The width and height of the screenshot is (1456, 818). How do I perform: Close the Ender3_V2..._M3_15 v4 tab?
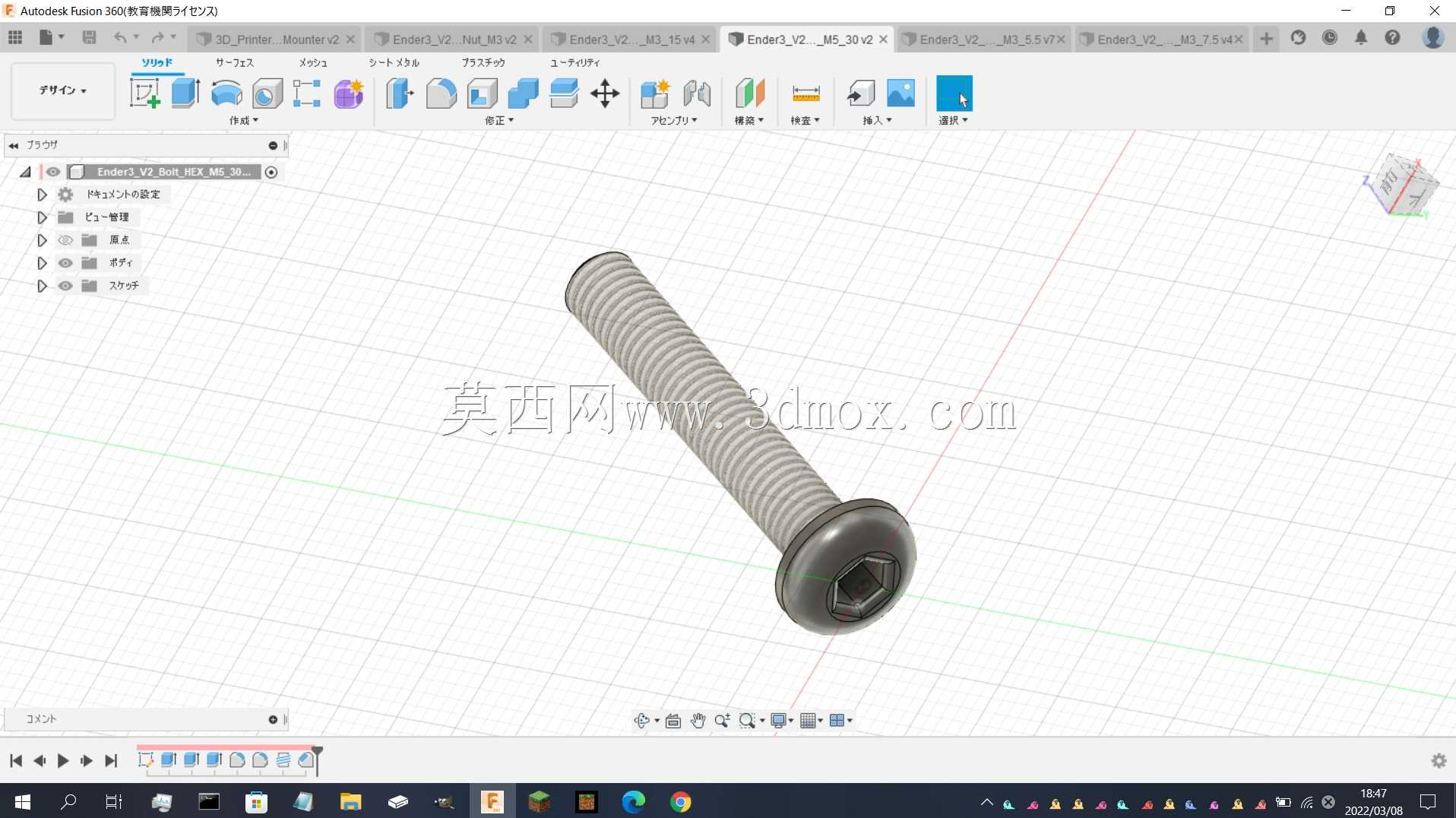pos(706,40)
